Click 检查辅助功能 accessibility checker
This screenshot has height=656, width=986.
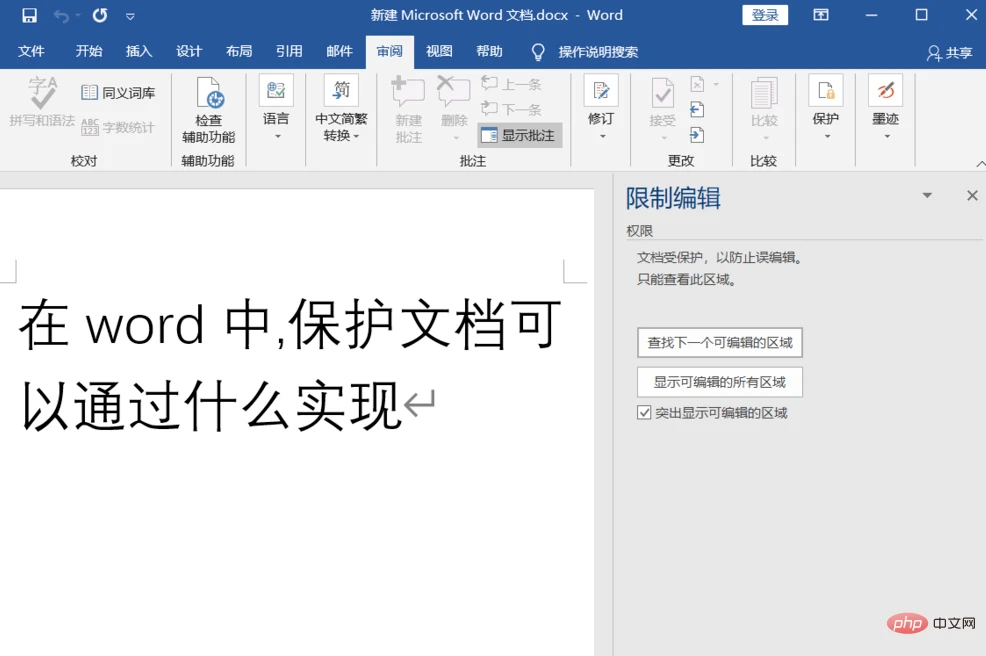pyautogui.click(x=208, y=110)
